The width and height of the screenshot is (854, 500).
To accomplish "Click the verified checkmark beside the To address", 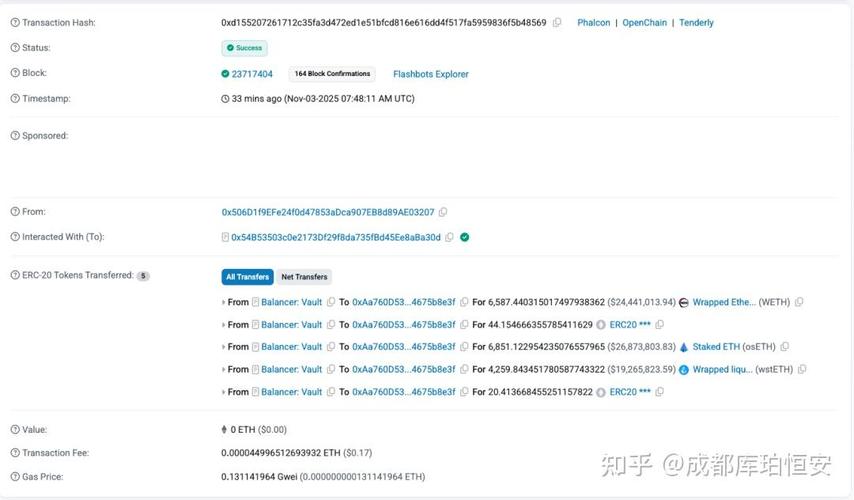I will coord(465,237).
